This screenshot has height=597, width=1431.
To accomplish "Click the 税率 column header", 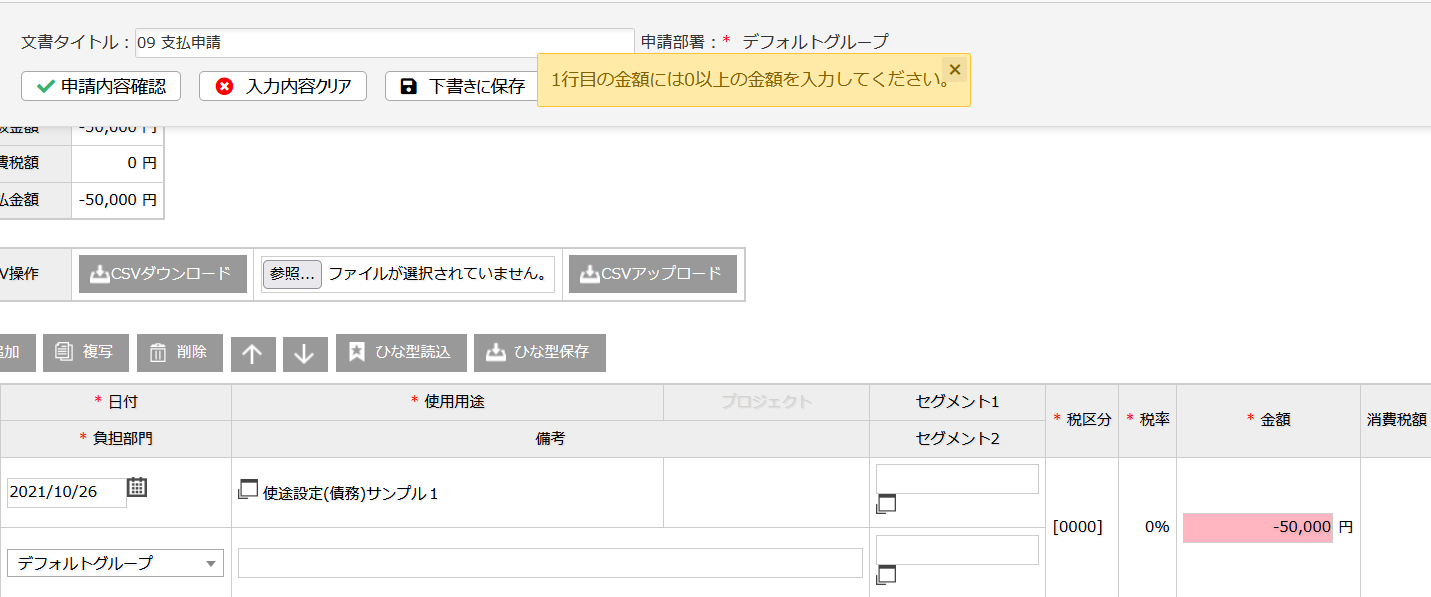I will pyautogui.click(x=1148, y=420).
